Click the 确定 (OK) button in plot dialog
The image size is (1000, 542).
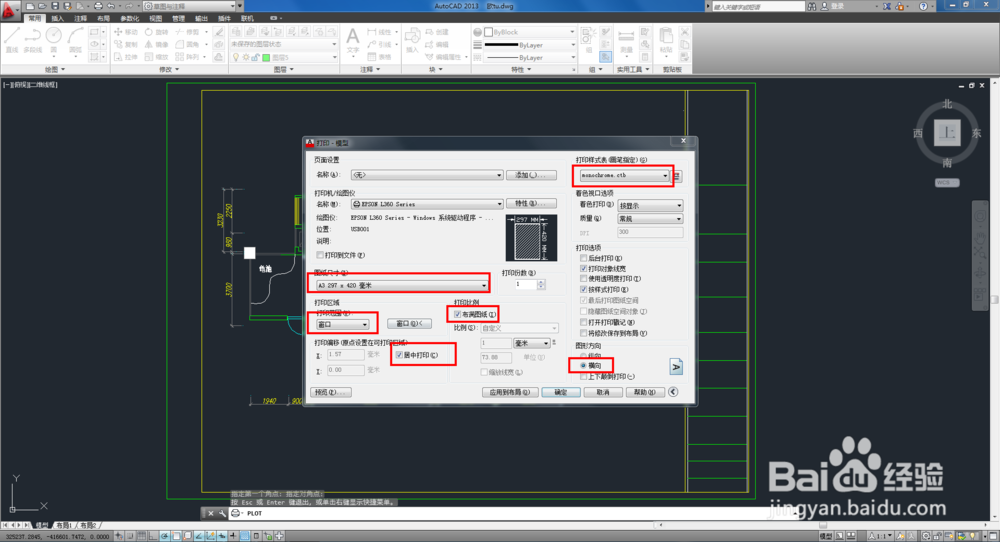point(561,392)
